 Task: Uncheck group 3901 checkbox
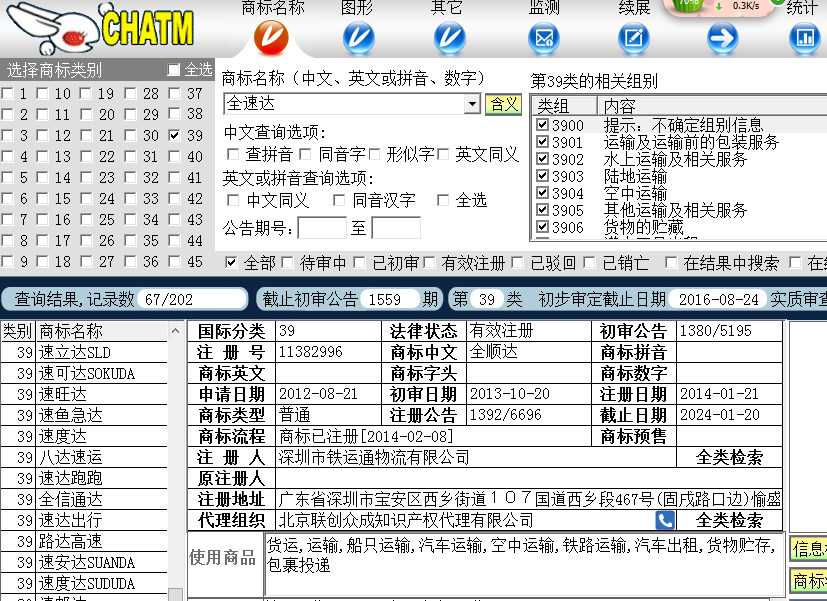point(542,141)
